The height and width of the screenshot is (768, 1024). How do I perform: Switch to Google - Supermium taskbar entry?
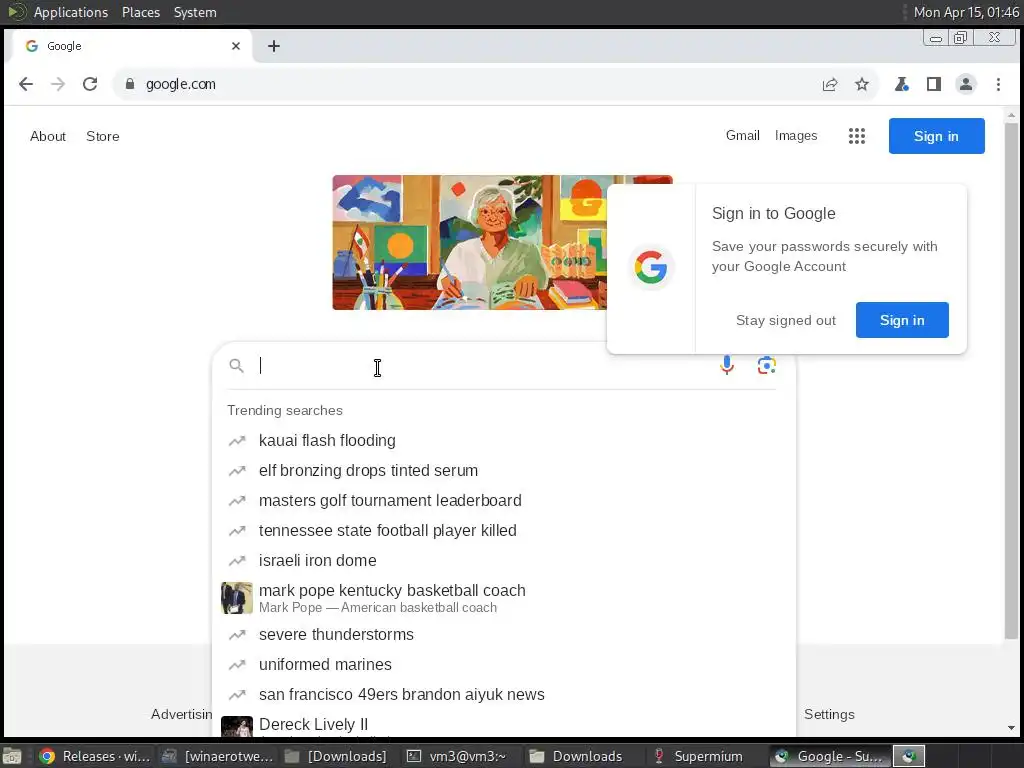tap(829, 756)
